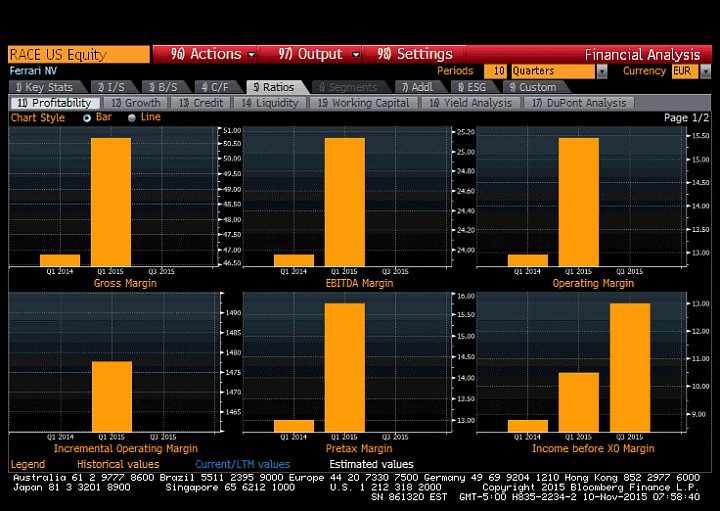Click the Q1 2015 bar in Incremental Operating Margin

112,397
